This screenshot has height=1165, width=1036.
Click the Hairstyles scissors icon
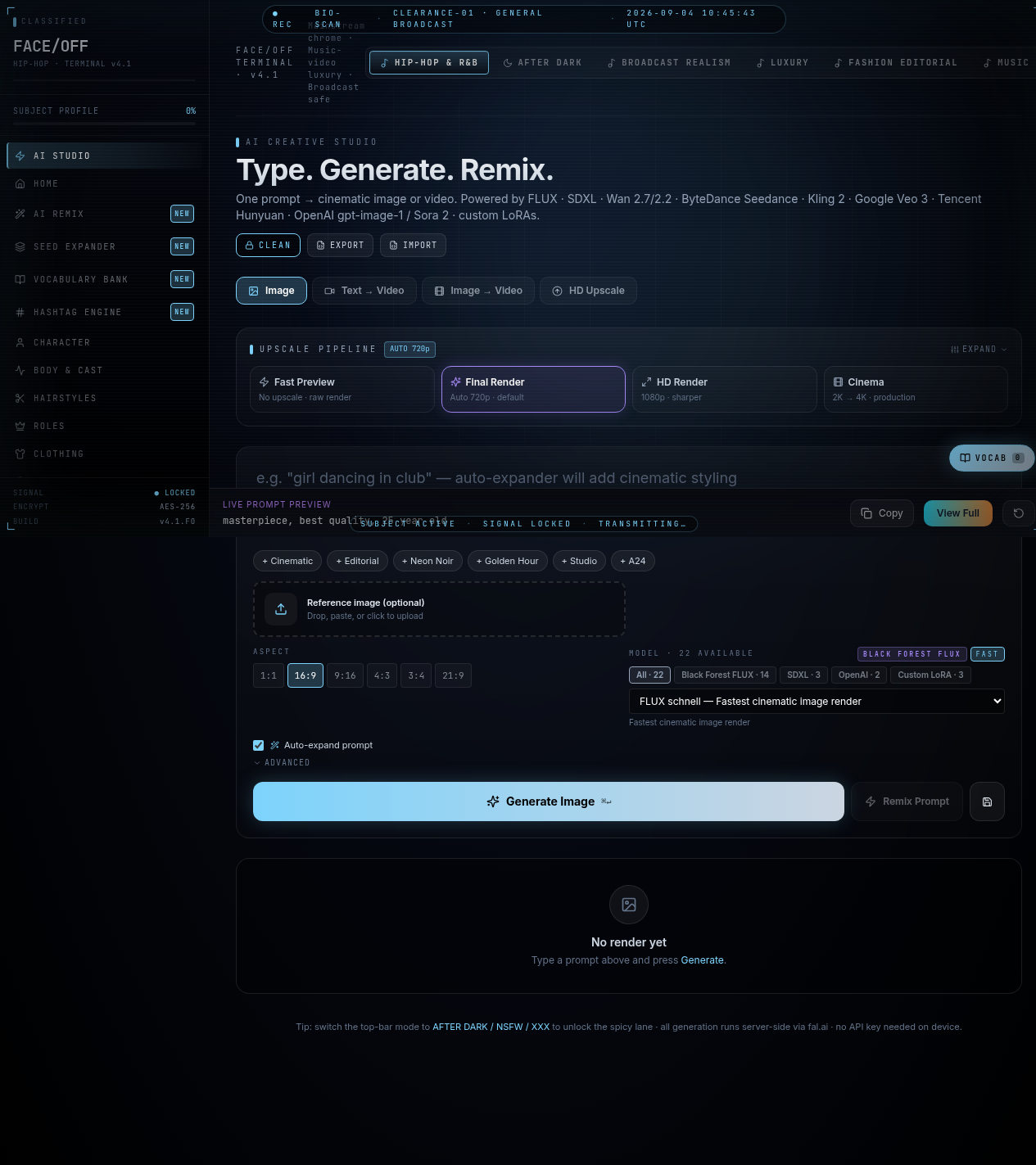[x=20, y=398]
